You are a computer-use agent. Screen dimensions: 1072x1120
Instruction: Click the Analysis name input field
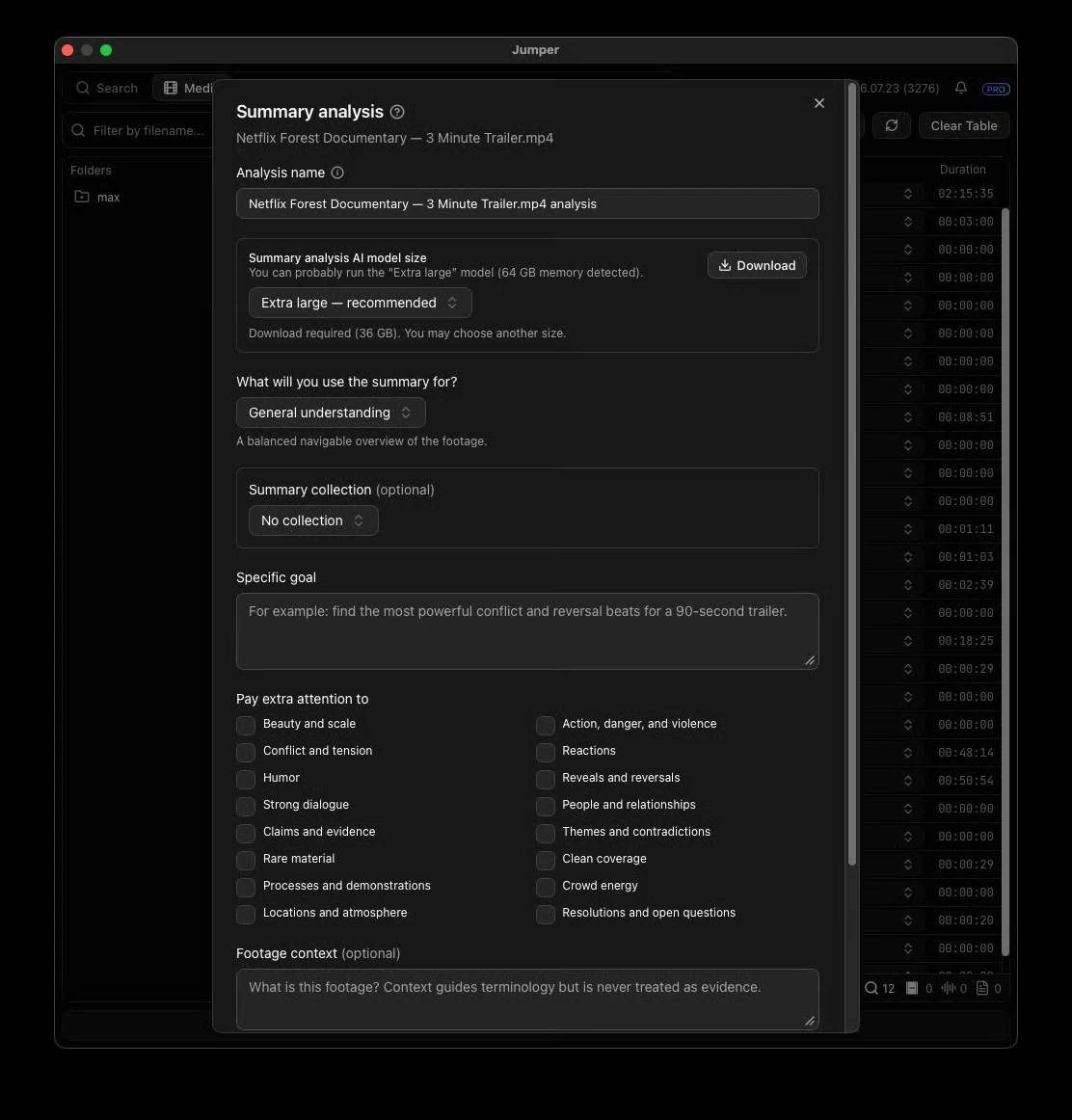[x=527, y=203]
